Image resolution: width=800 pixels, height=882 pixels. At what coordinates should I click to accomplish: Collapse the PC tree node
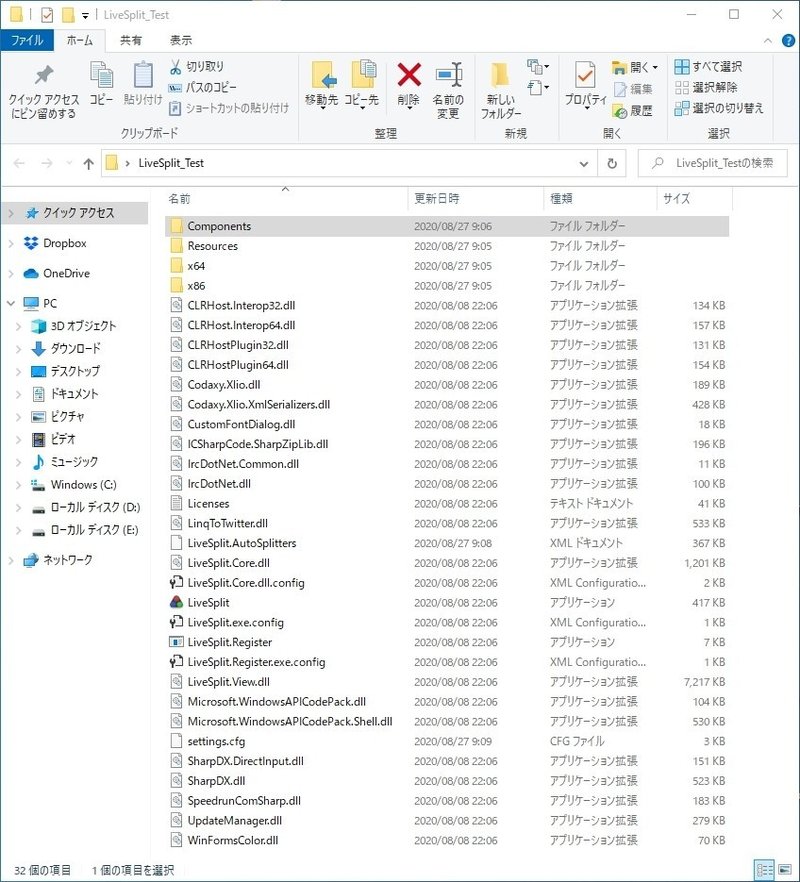click(11, 304)
